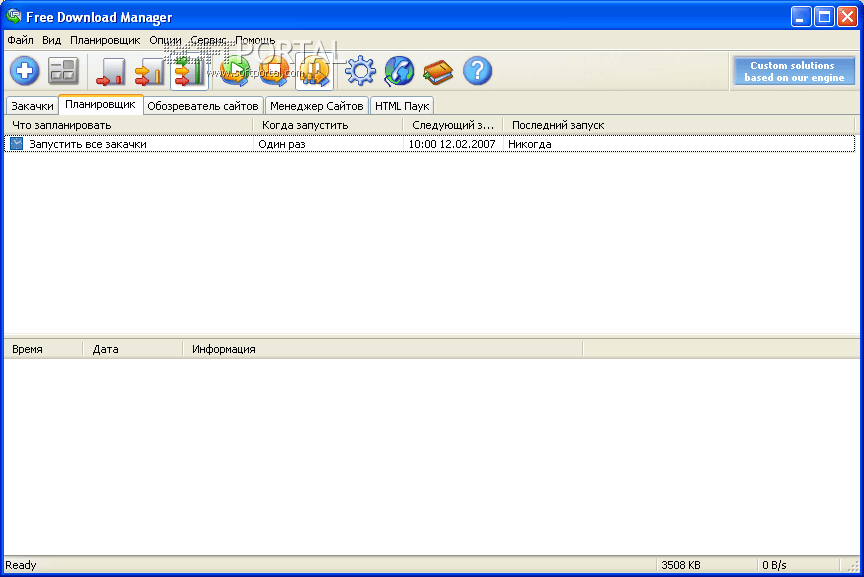Click the window resize grip in status bar
The height and width of the screenshot is (577, 864).
(852, 566)
